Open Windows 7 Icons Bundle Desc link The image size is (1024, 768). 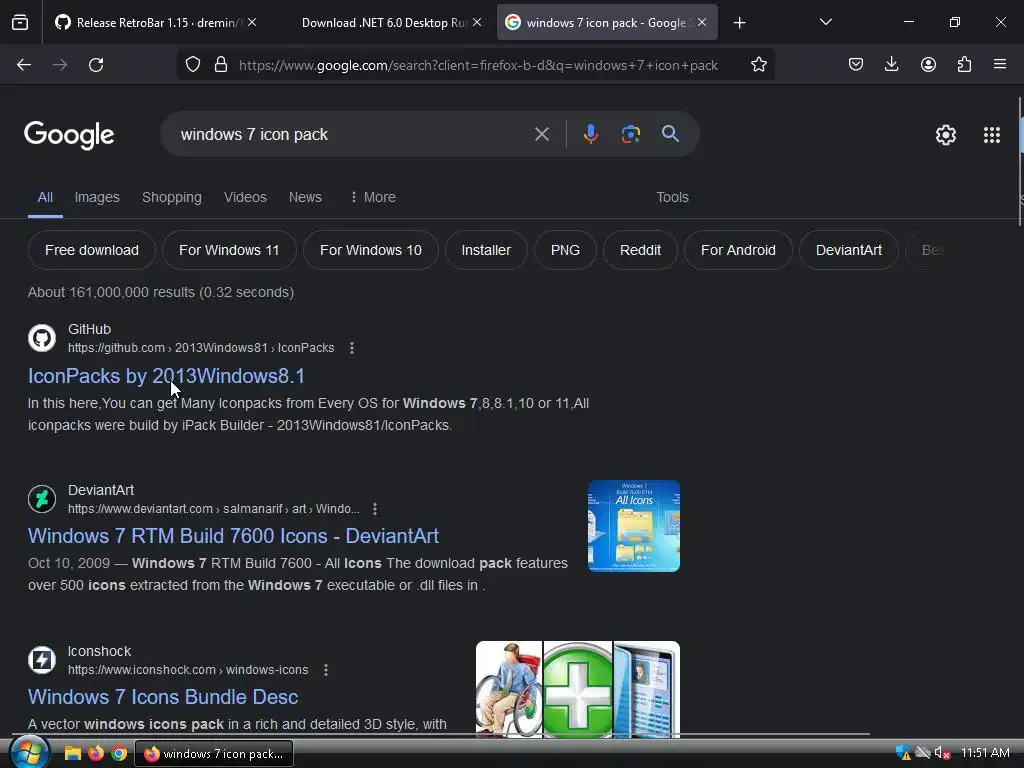(163, 697)
